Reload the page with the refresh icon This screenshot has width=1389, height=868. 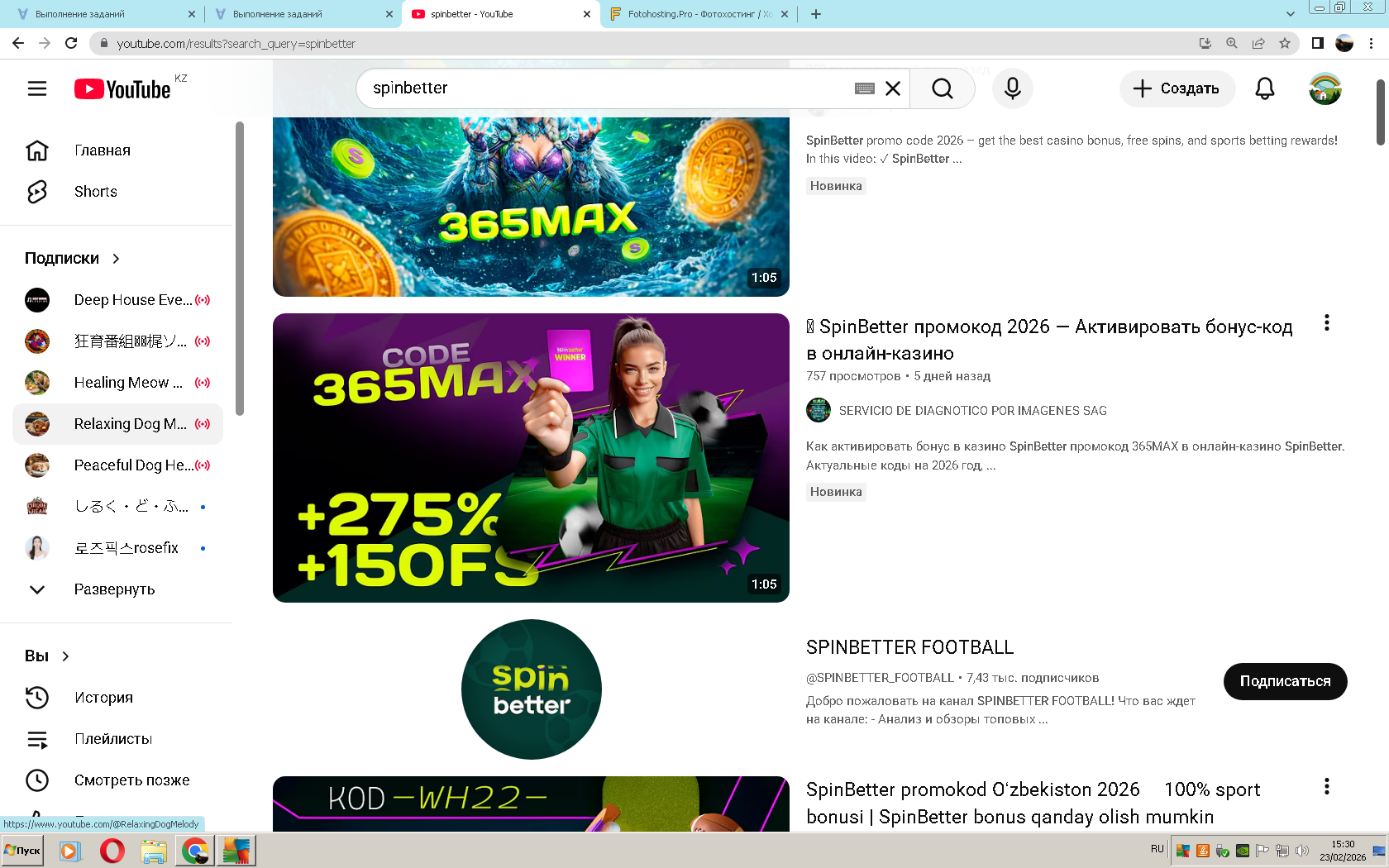[x=71, y=44]
